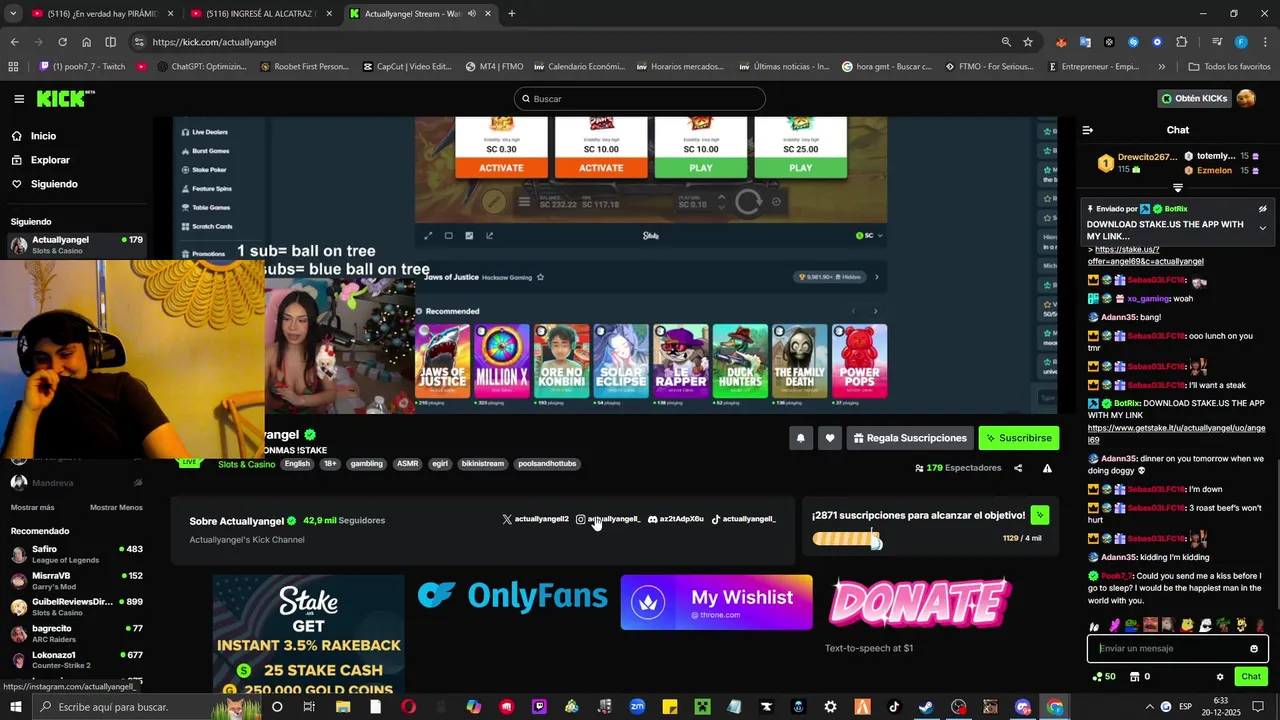Share the stream with share icon
1280x720 pixels.
click(x=1018, y=468)
